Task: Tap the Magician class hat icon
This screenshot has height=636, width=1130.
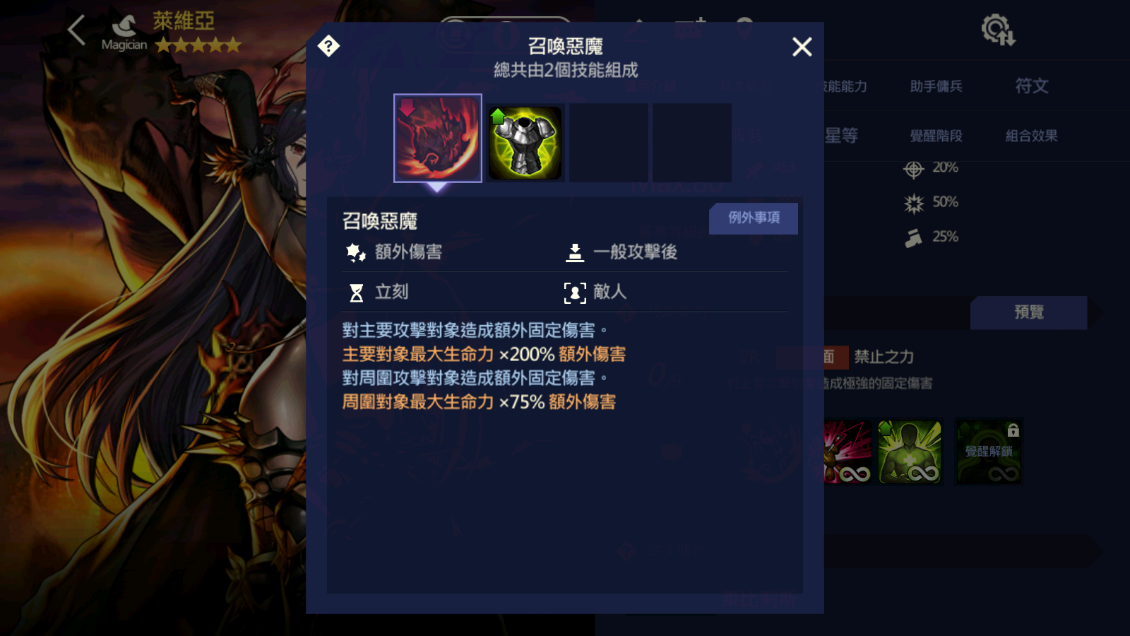Action: tap(124, 26)
